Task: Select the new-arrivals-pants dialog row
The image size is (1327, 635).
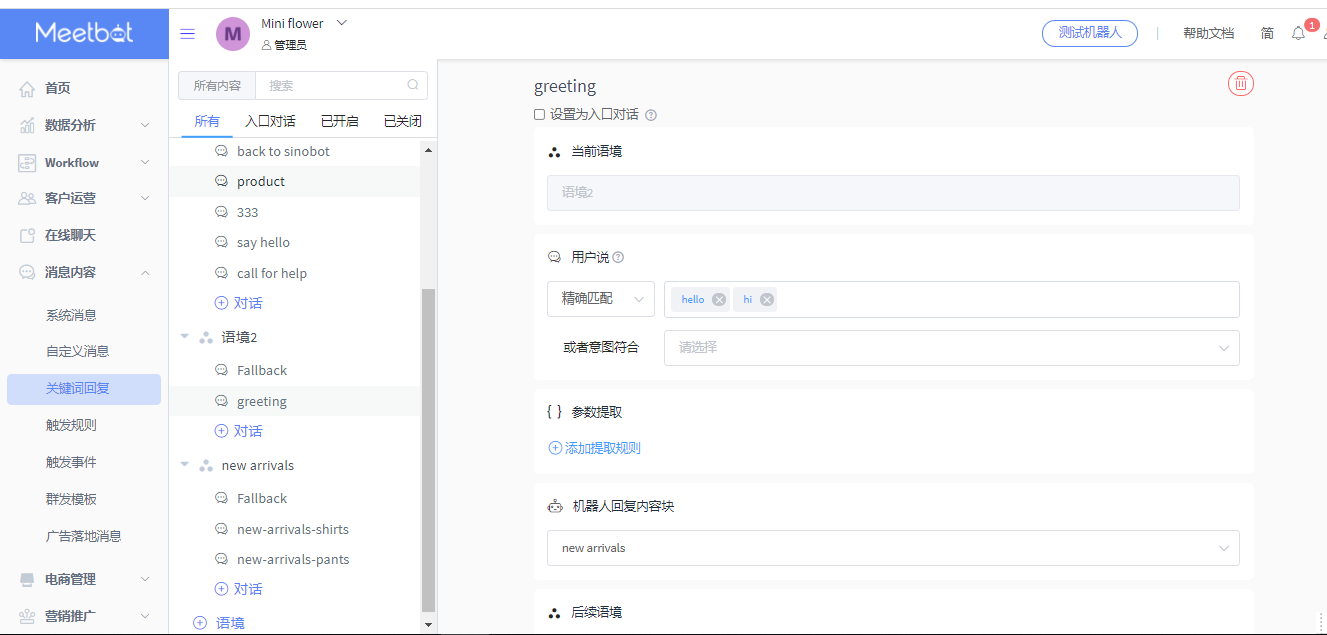Action: point(295,559)
